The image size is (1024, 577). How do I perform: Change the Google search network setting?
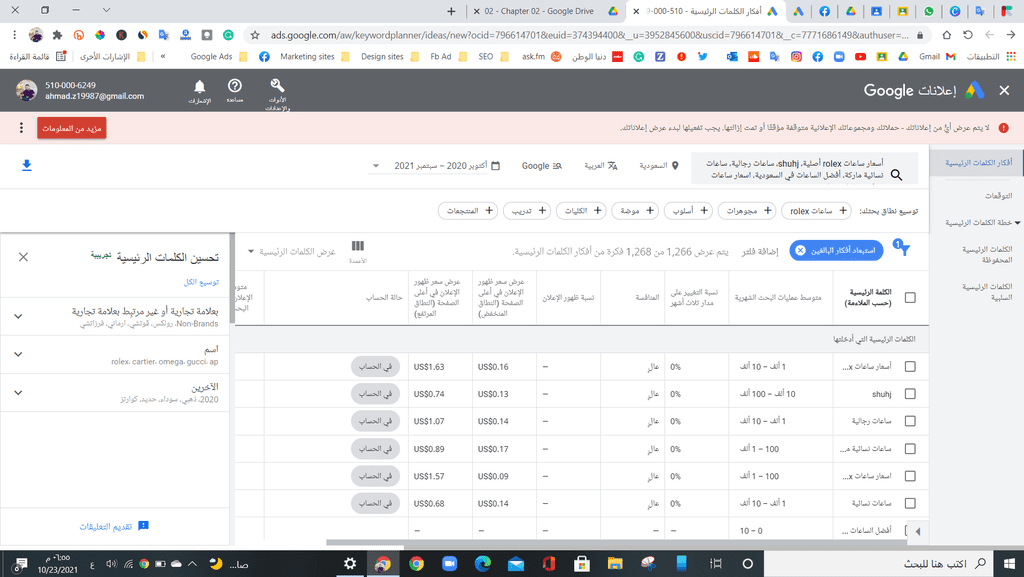(x=541, y=166)
